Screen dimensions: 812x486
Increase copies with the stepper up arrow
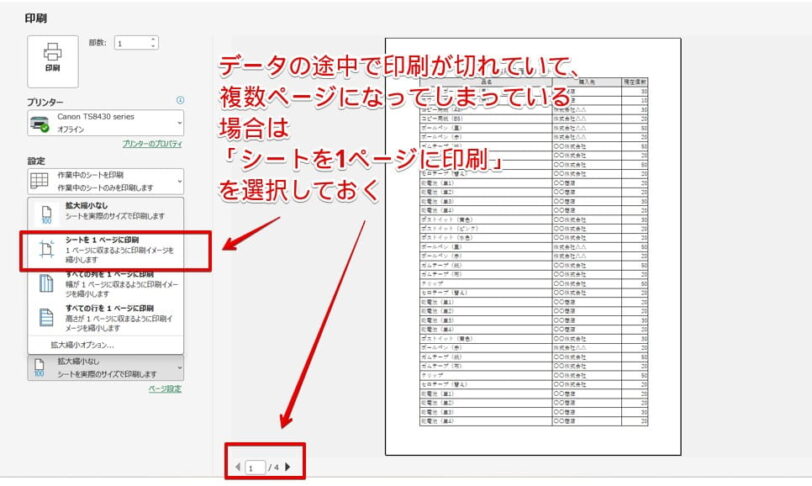click(153, 39)
